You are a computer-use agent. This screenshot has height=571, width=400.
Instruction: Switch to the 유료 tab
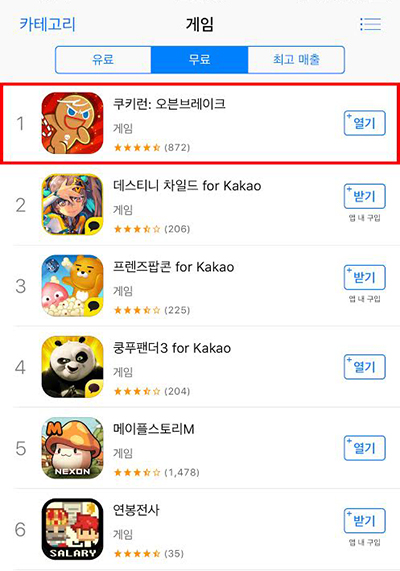coord(103,59)
